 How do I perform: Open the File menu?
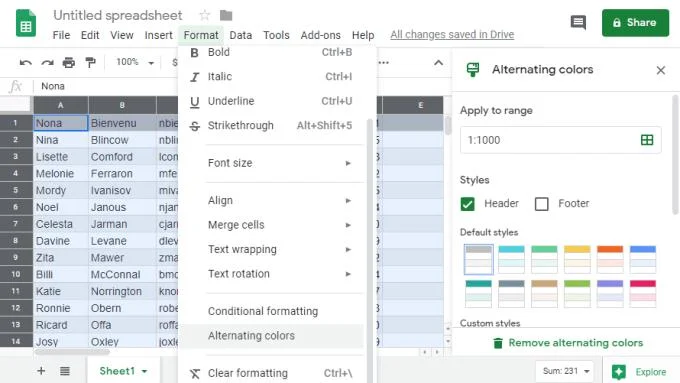click(61, 35)
